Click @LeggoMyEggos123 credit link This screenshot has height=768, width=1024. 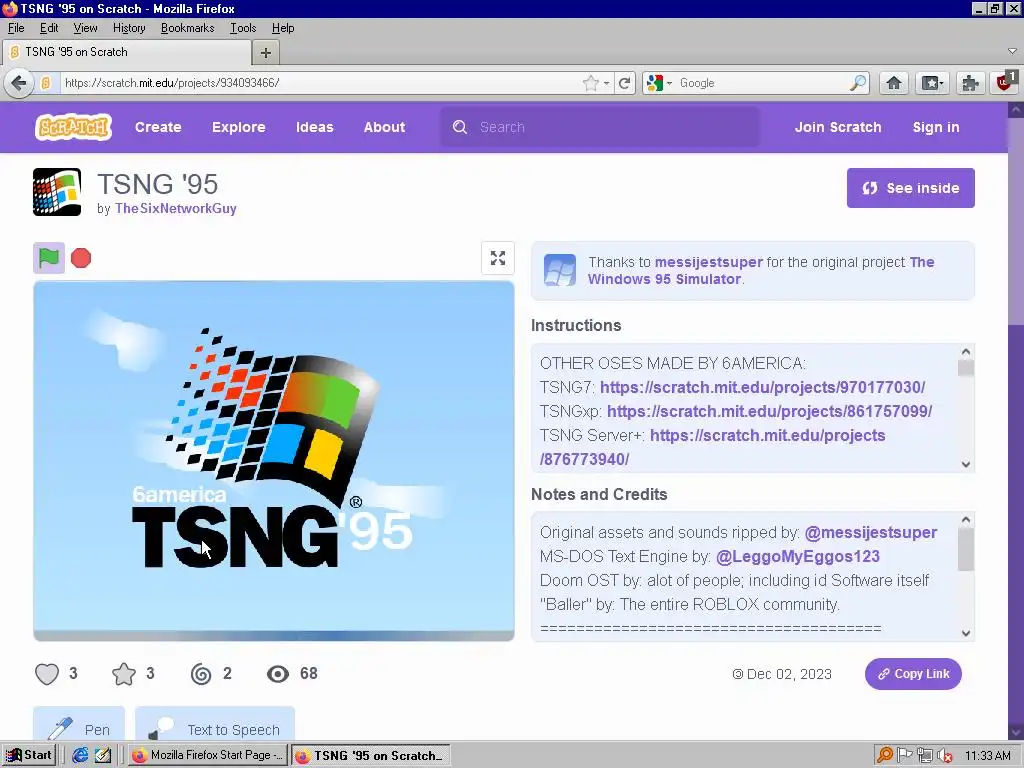[x=798, y=556]
